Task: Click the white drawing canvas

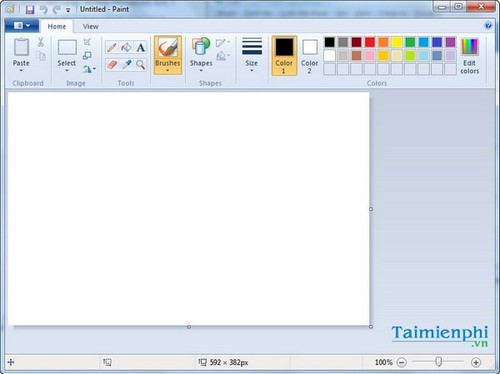Action: point(189,209)
